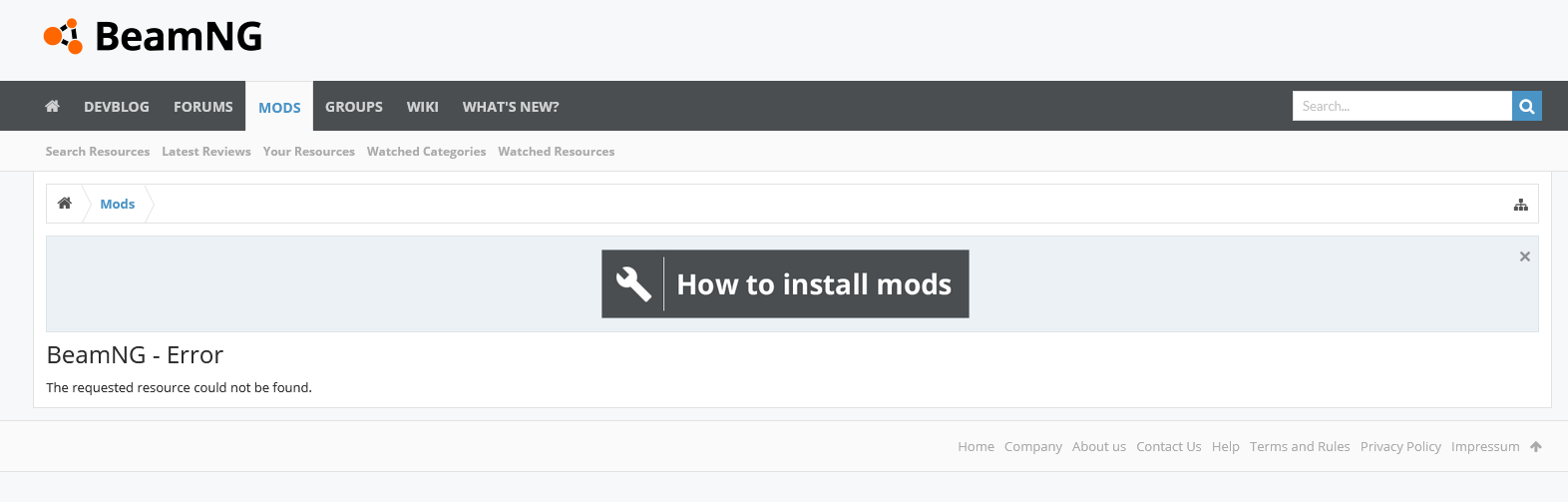Open Your Resources link
Image resolution: width=1568 pixels, height=502 pixels.
(309, 152)
